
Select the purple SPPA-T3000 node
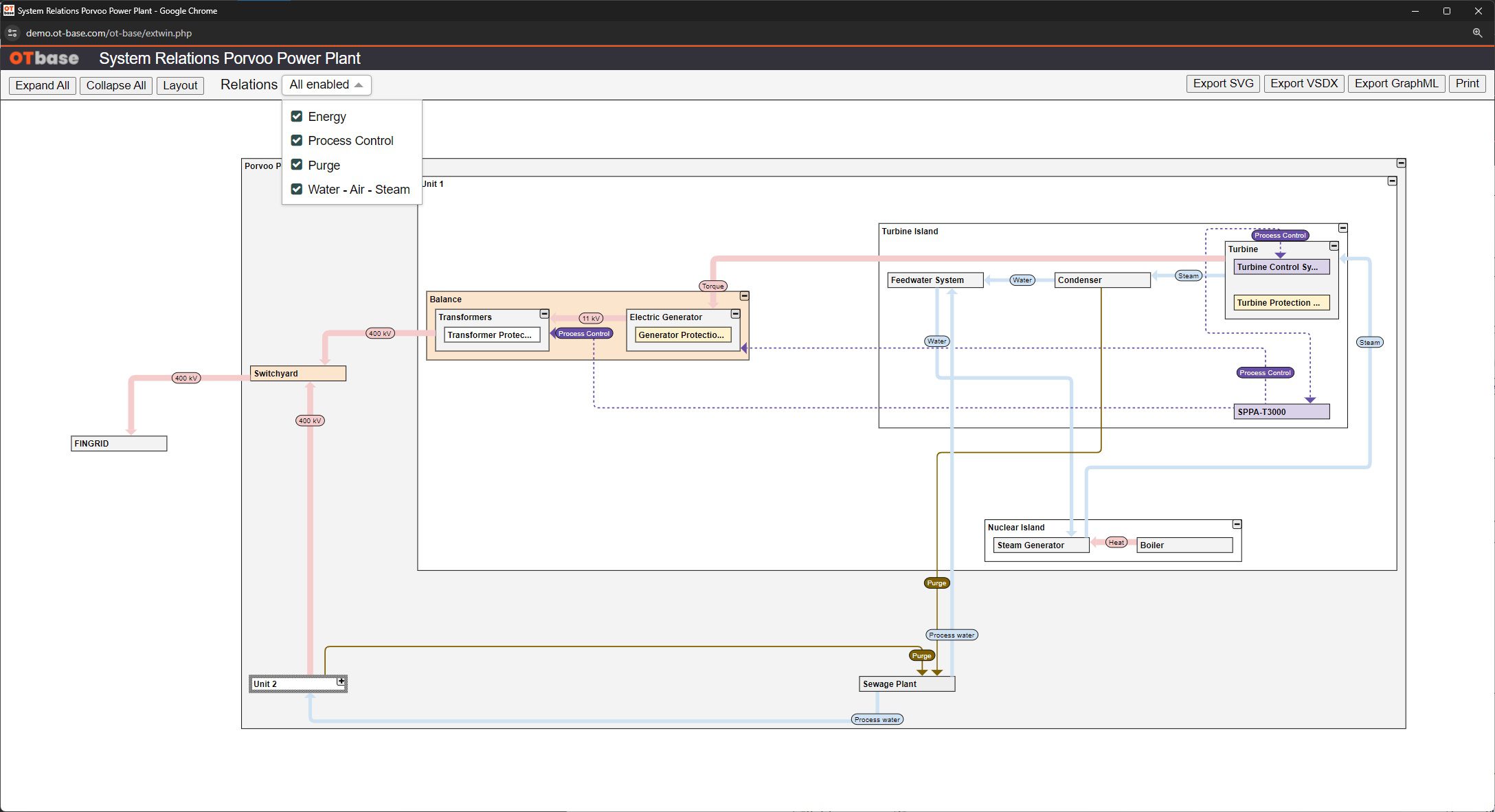(1281, 412)
